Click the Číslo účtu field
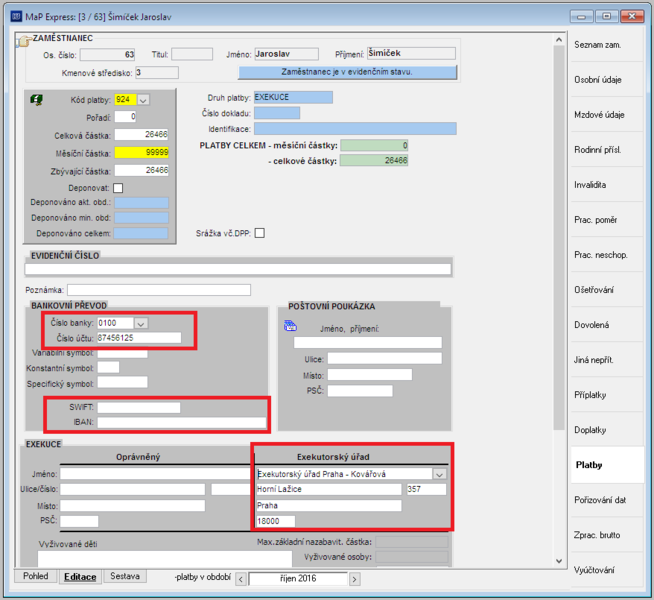This screenshot has width=654, height=600. pos(139,338)
